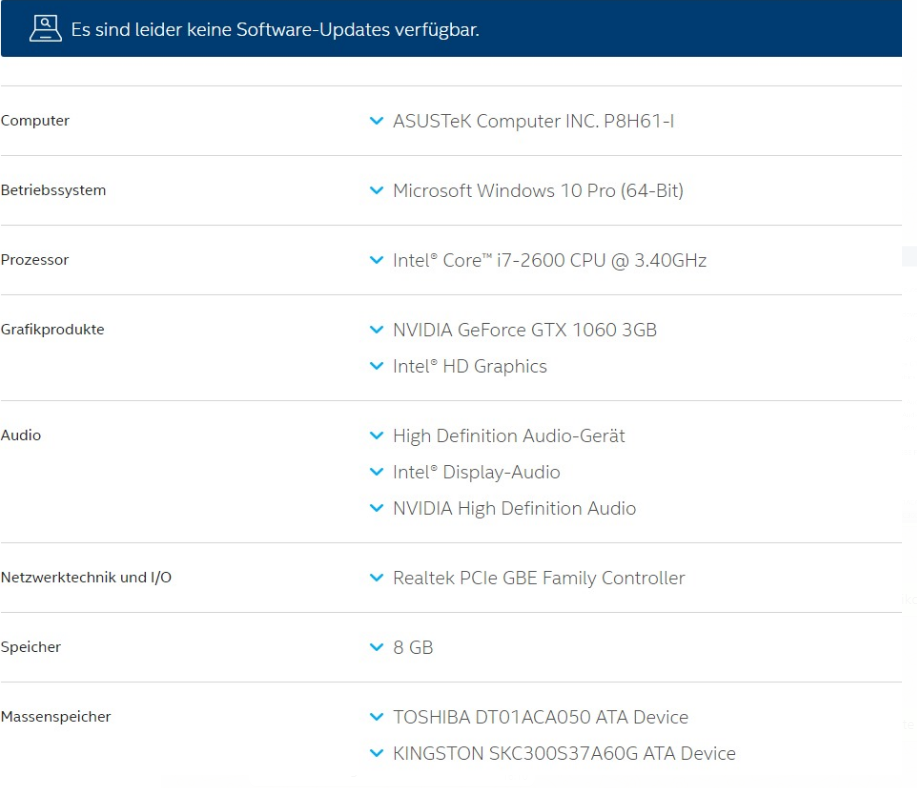Expand the NVIDIA High Definition Audio chevron
The image size is (917, 788).
click(x=377, y=508)
